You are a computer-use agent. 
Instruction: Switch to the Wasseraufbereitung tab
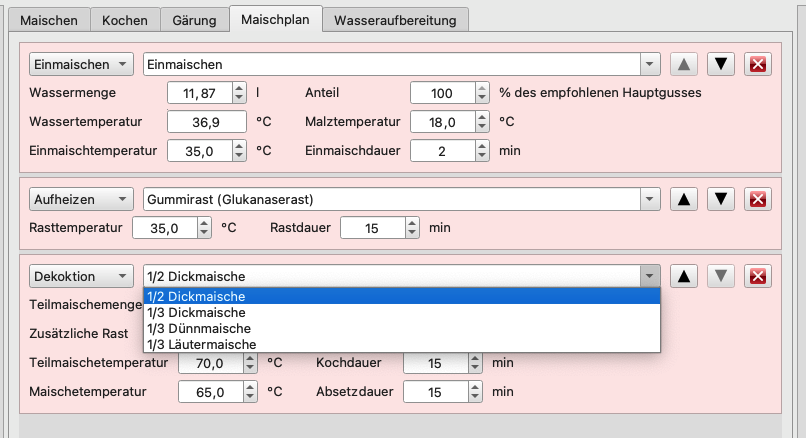(x=396, y=20)
